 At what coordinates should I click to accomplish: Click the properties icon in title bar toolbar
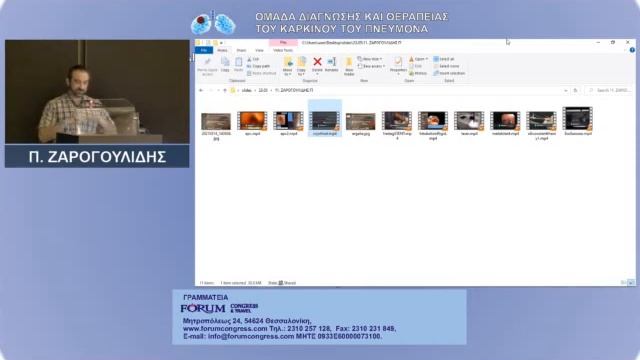click(x=208, y=42)
